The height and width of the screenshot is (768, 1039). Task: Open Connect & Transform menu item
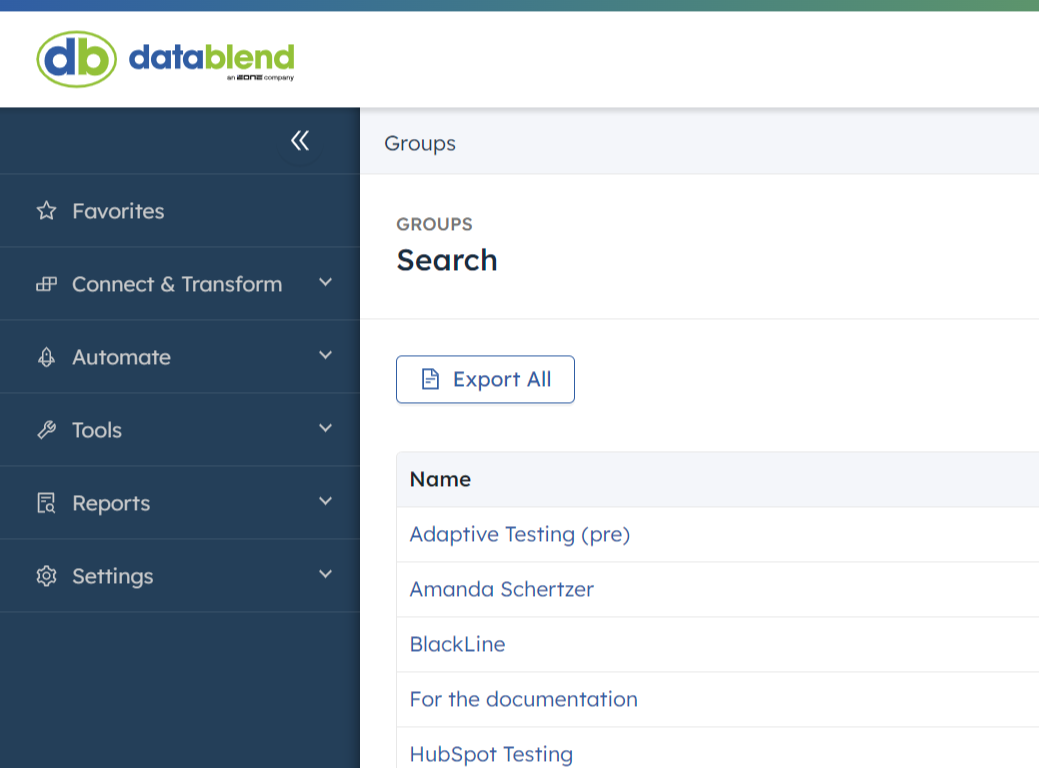tap(180, 284)
